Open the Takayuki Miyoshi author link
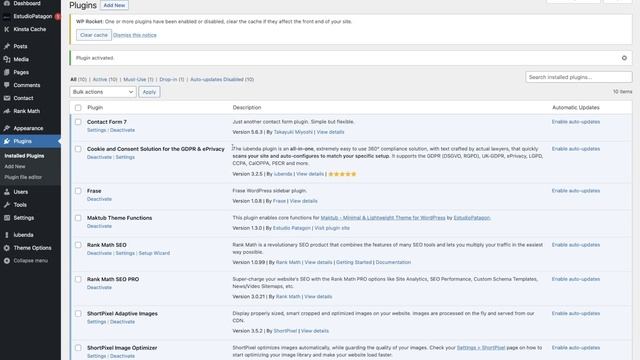Image resolution: width=640 pixels, height=360 pixels. (x=293, y=132)
